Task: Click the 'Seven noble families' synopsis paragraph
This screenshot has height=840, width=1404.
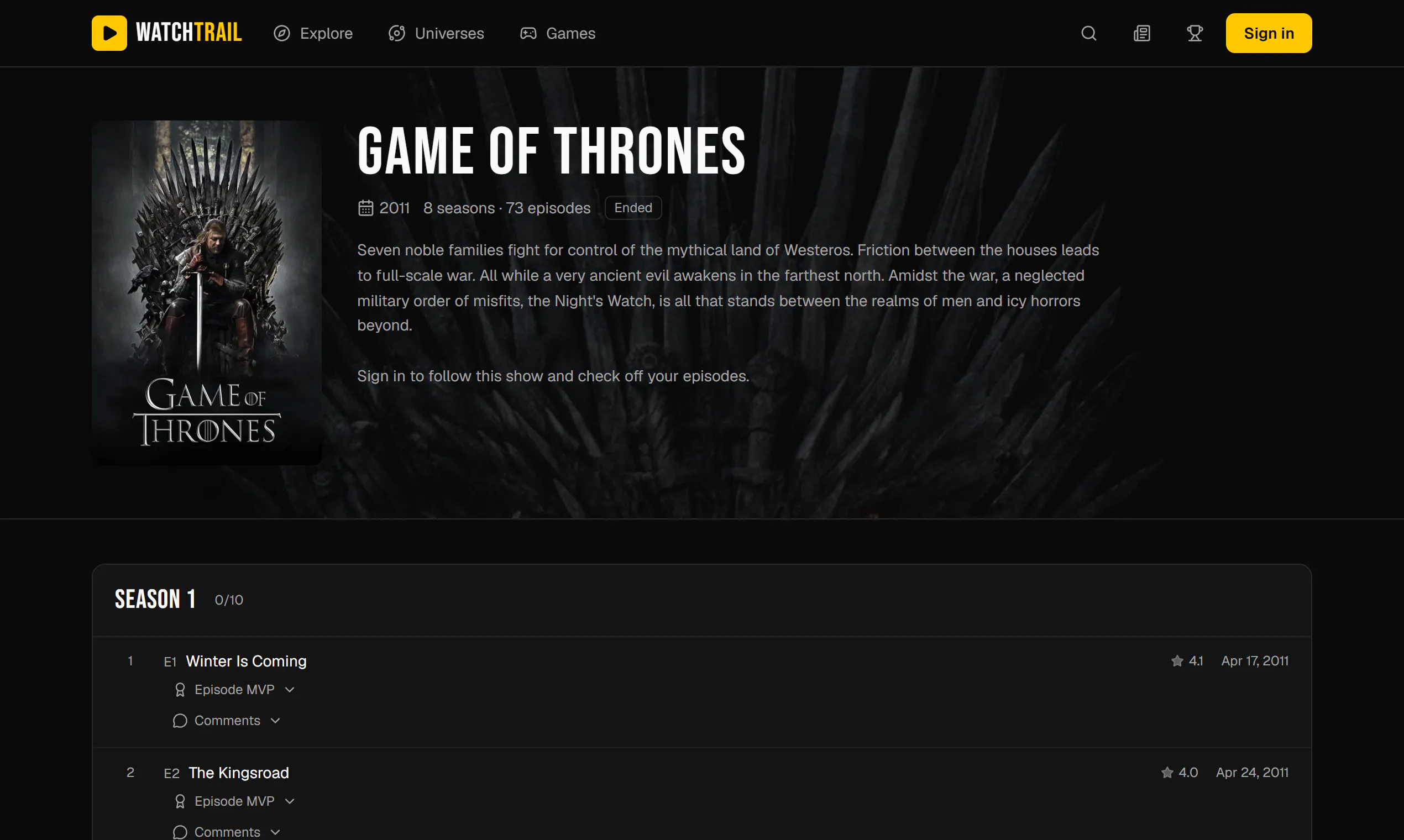Action: pos(728,287)
